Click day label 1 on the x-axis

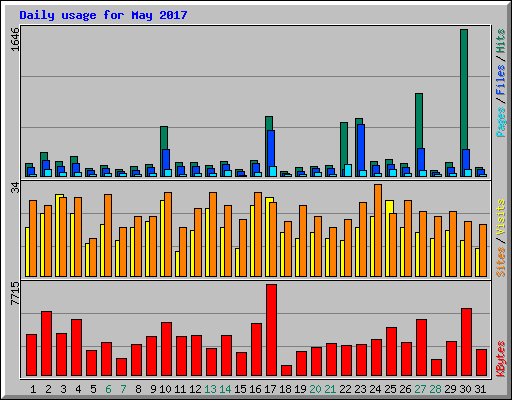(x=33, y=389)
